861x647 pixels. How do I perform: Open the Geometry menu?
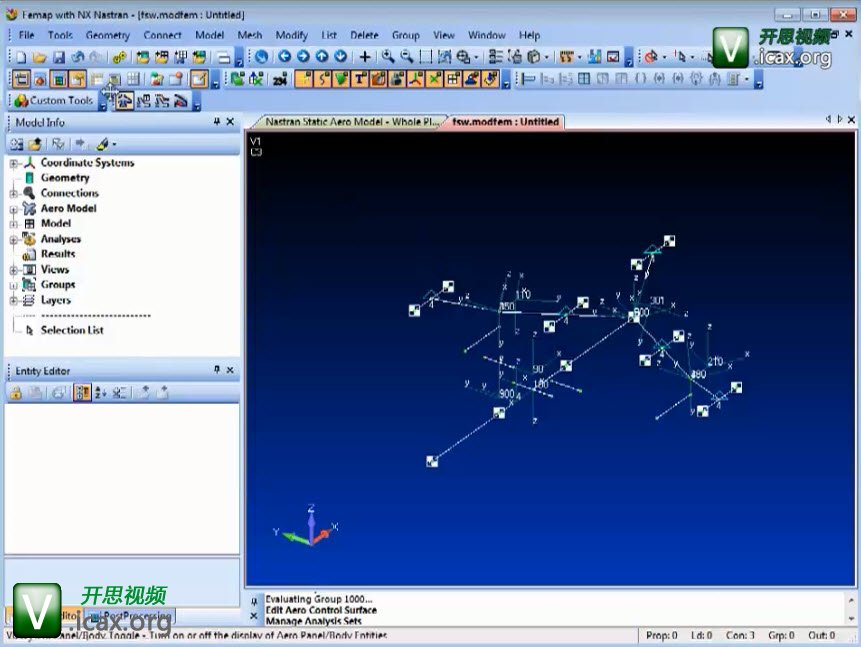pyautogui.click(x=107, y=35)
